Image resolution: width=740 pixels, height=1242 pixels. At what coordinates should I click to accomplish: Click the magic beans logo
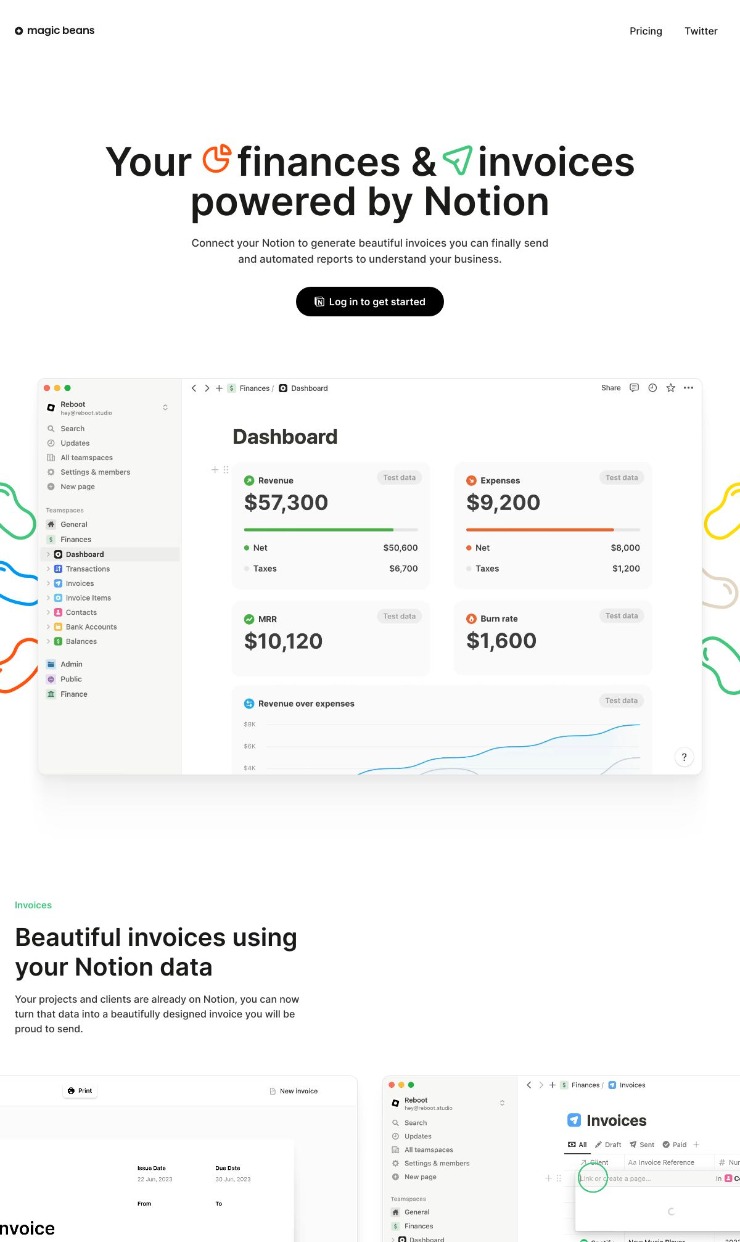coord(55,31)
